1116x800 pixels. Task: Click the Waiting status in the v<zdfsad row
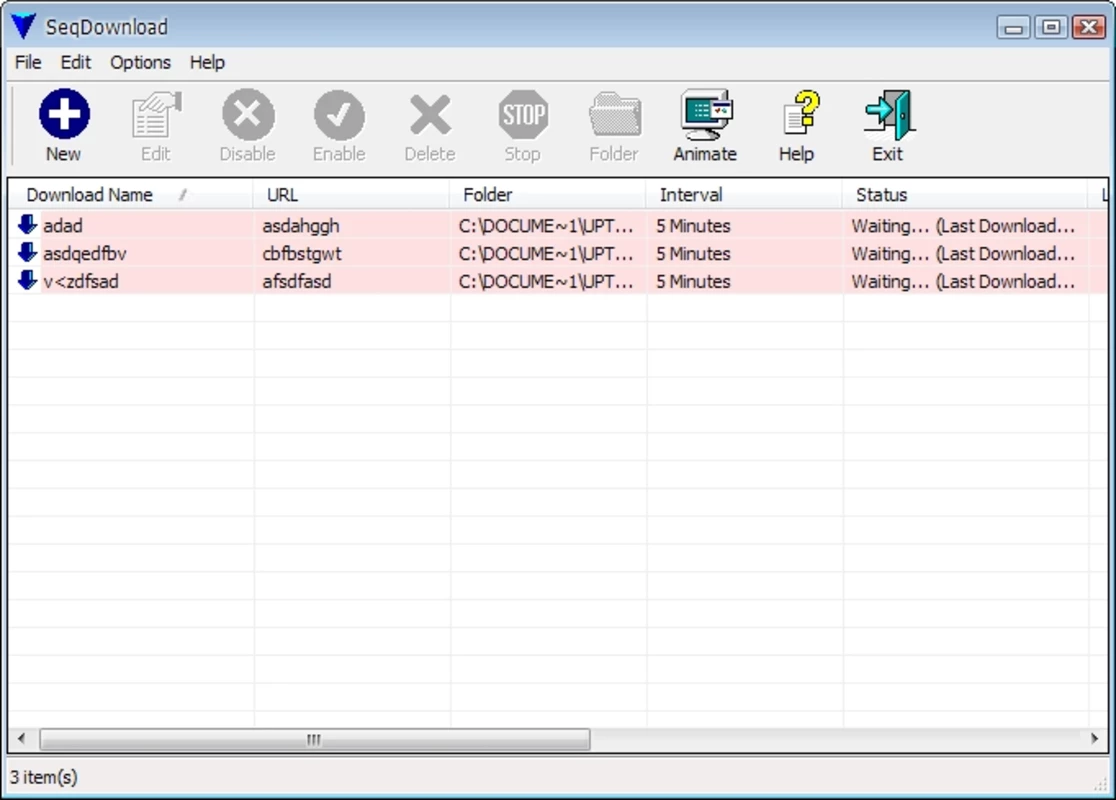click(x=963, y=281)
